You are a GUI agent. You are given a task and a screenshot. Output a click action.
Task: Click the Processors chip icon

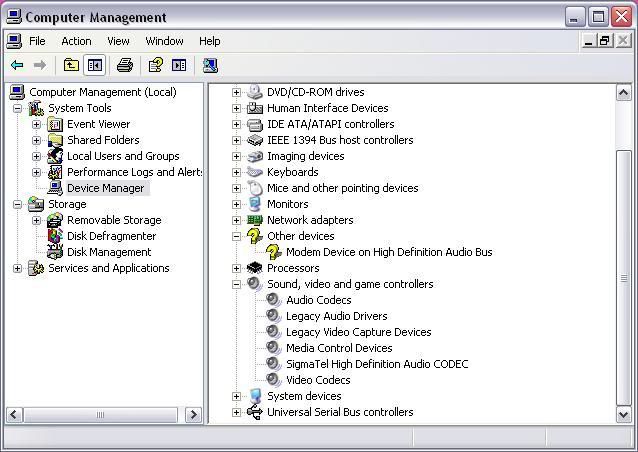tap(255, 268)
